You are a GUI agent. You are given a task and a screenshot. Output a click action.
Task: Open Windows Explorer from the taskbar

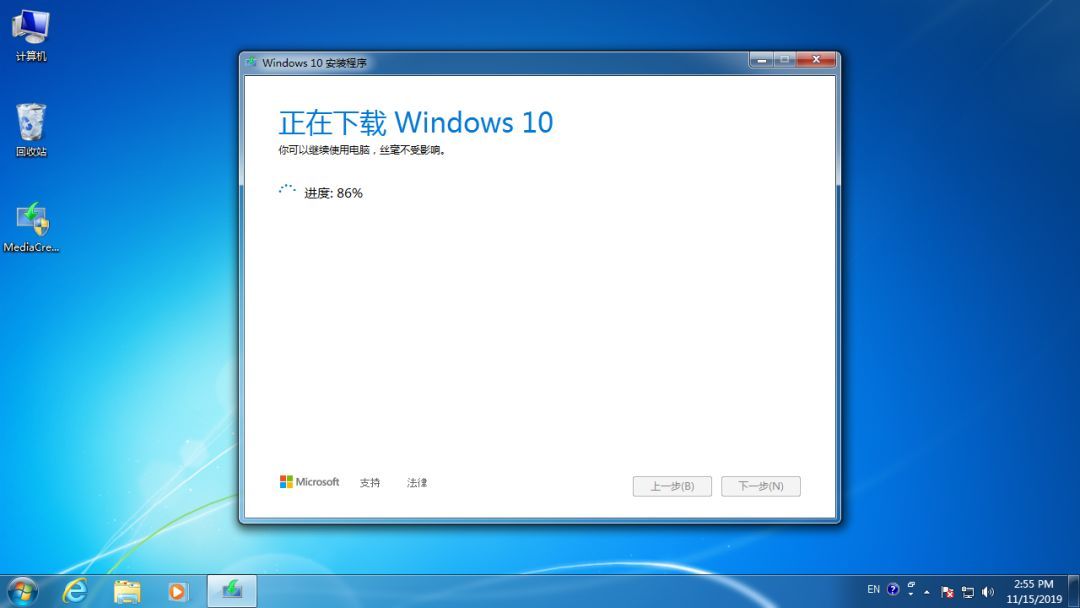coord(126,591)
